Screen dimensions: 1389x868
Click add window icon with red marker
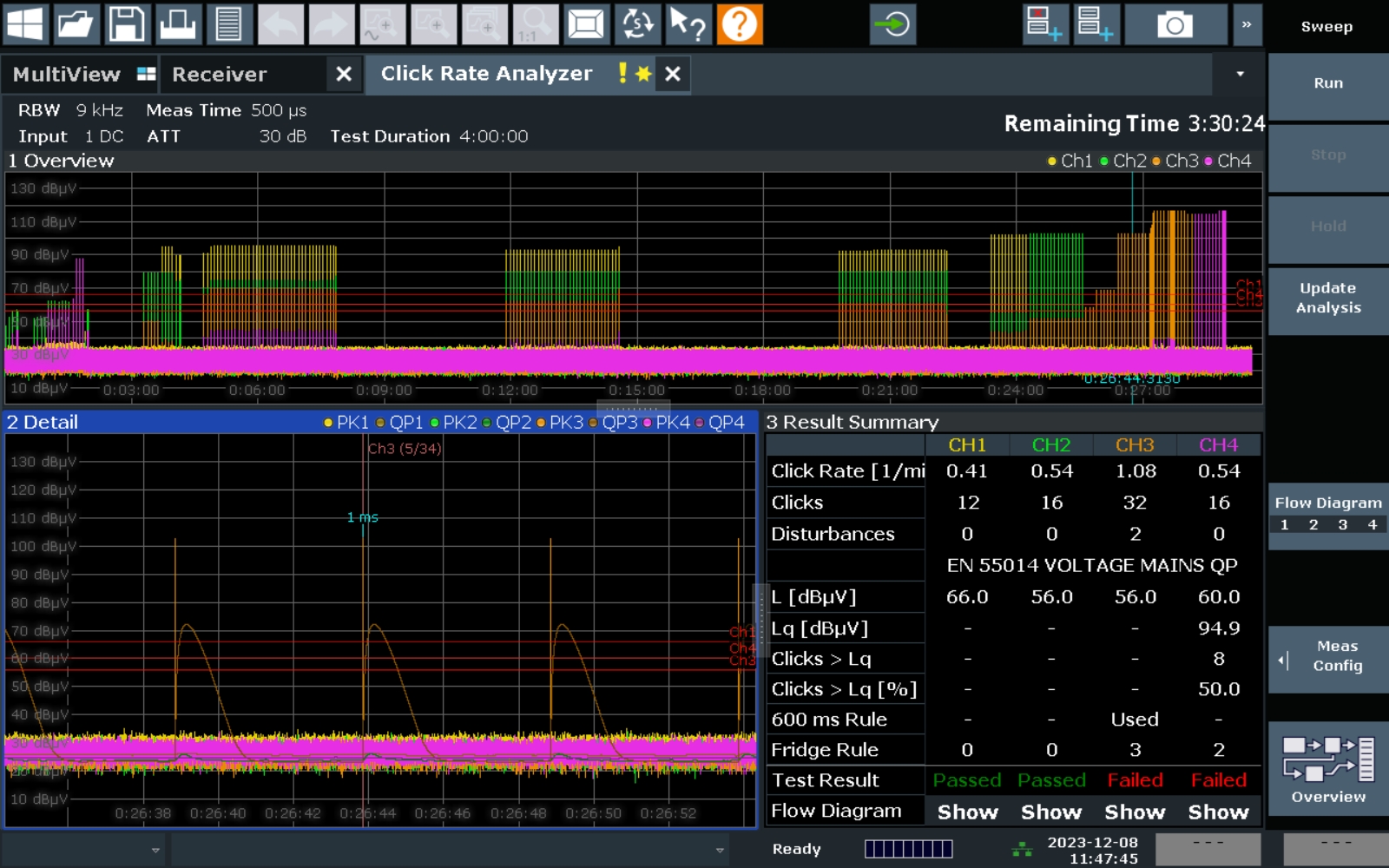pos(1044,23)
